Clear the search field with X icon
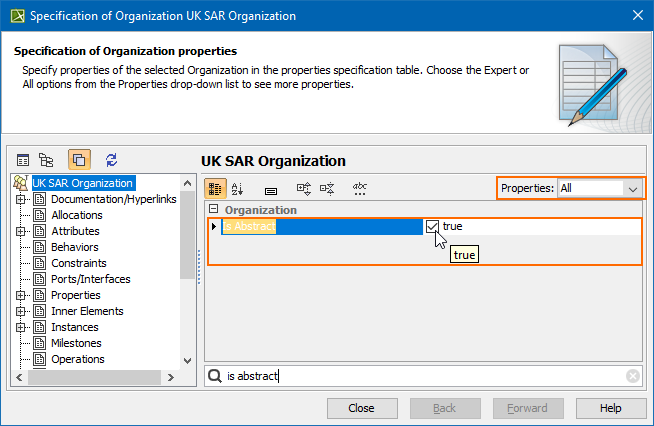Image resolution: width=654 pixels, height=426 pixels. 633,376
